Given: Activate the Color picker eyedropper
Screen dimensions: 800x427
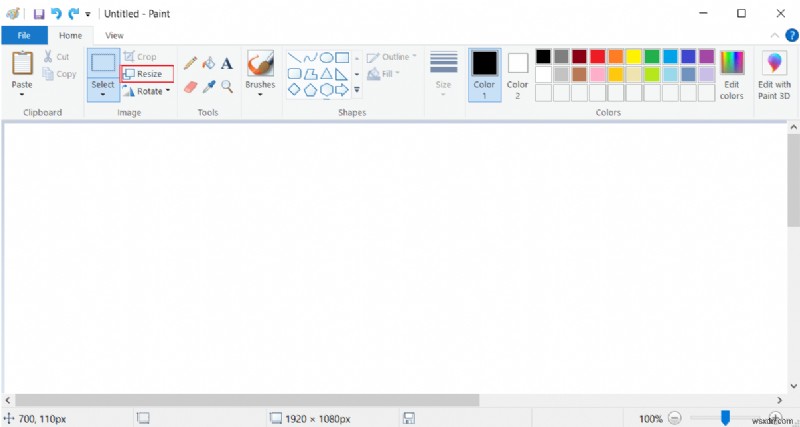Looking at the screenshot, I should click(209, 87).
